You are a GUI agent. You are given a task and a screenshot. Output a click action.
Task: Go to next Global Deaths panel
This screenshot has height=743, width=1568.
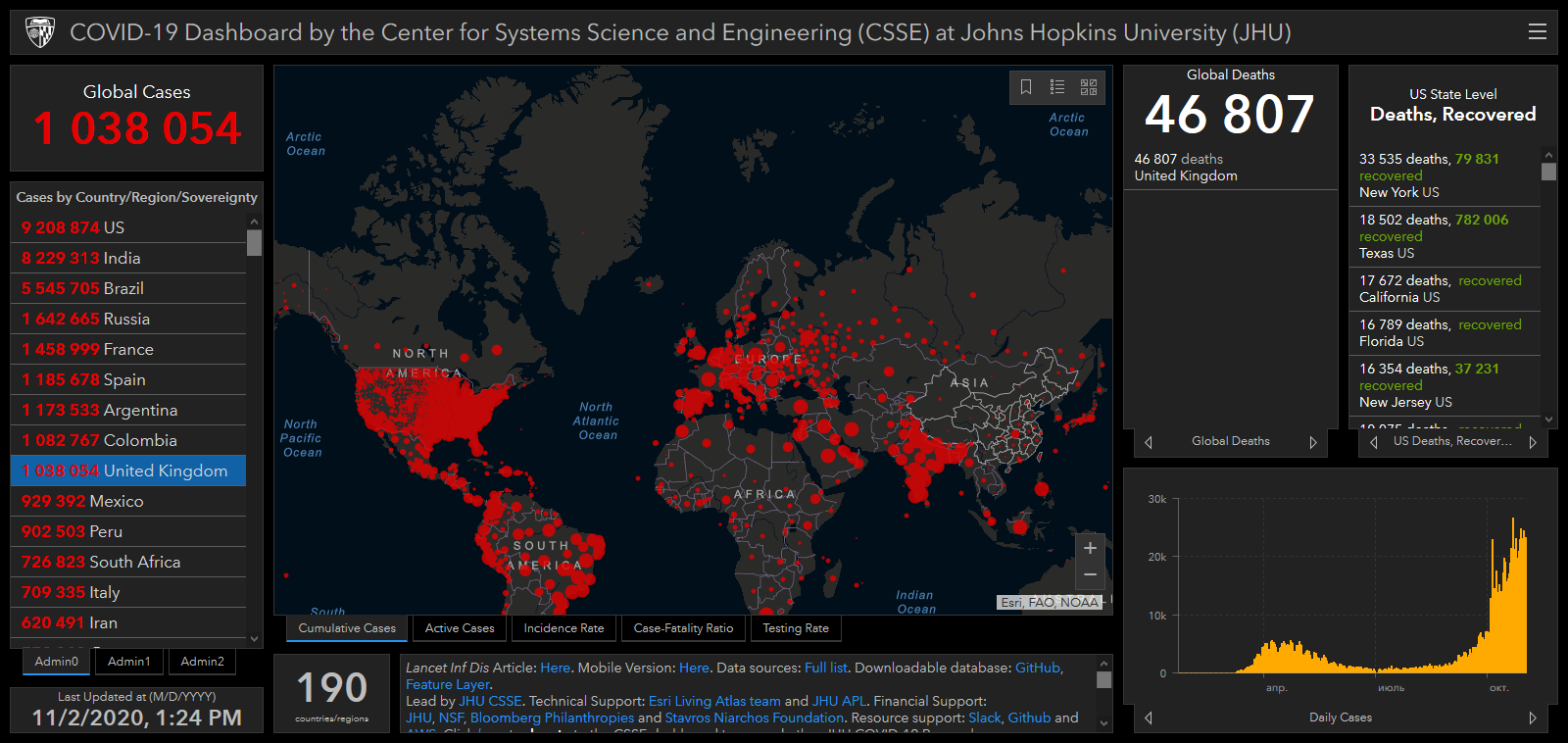coord(1313,442)
